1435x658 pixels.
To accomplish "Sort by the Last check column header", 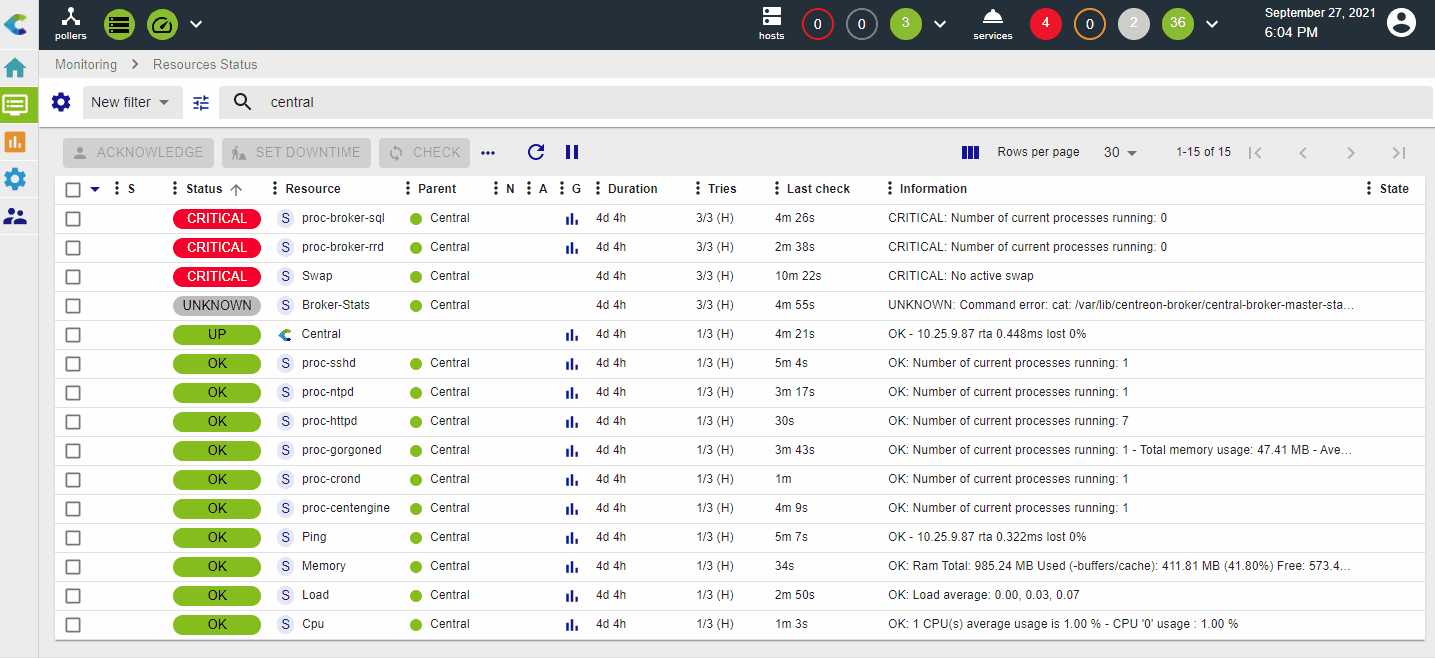I will coord(819,189).
